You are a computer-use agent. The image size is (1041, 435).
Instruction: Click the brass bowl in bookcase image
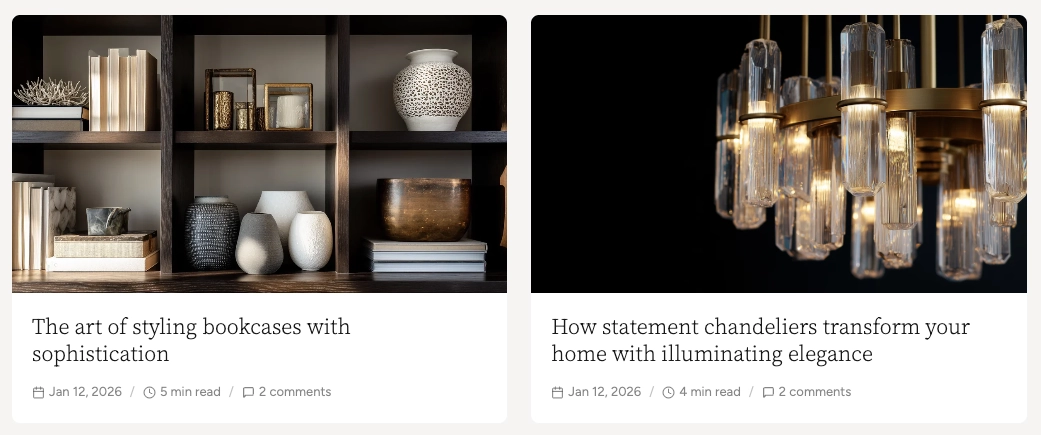[424, 209]
